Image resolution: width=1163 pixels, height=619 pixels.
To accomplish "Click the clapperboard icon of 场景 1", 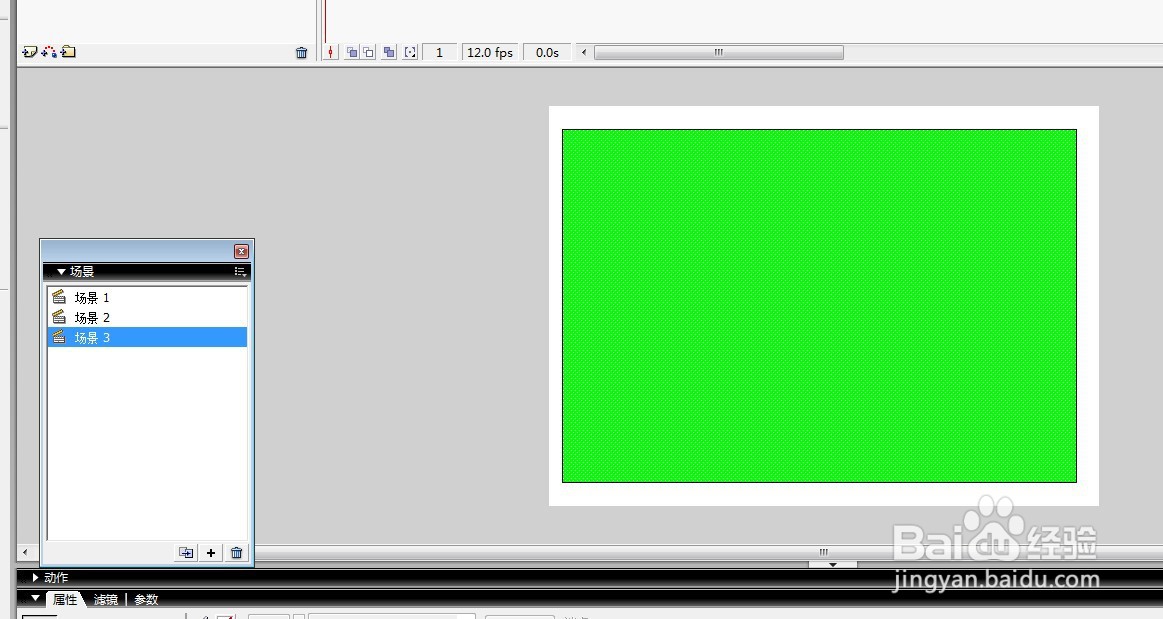I will tap(59, 297).
